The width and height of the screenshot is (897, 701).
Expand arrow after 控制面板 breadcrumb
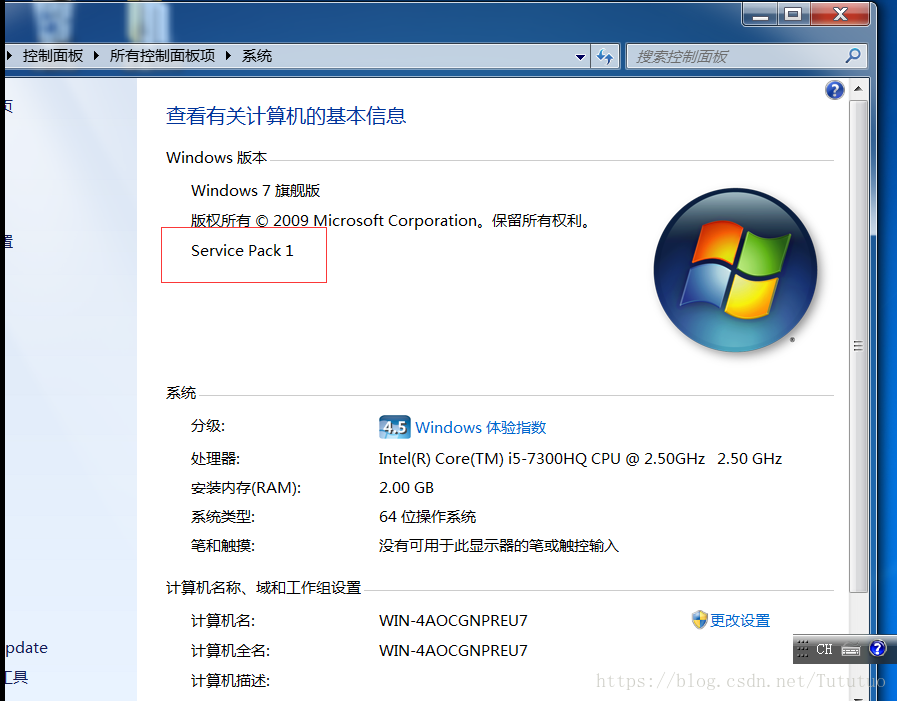click(96, 56)
